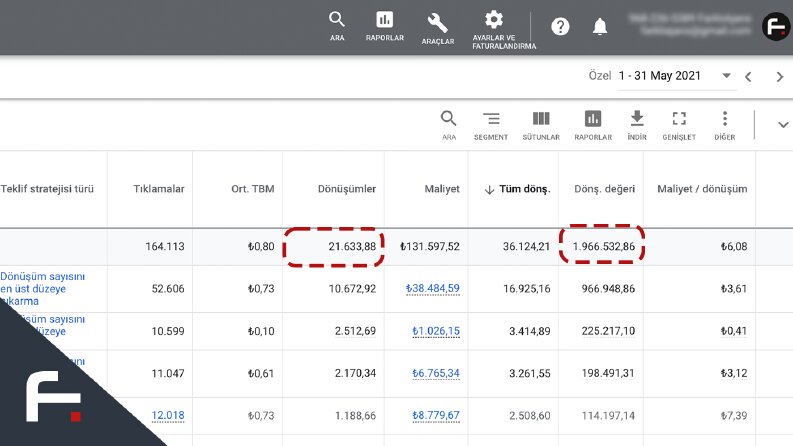Open the Araçlar wrench menu
The width and height of the screenshot is (793, 446).
(437, 28)
